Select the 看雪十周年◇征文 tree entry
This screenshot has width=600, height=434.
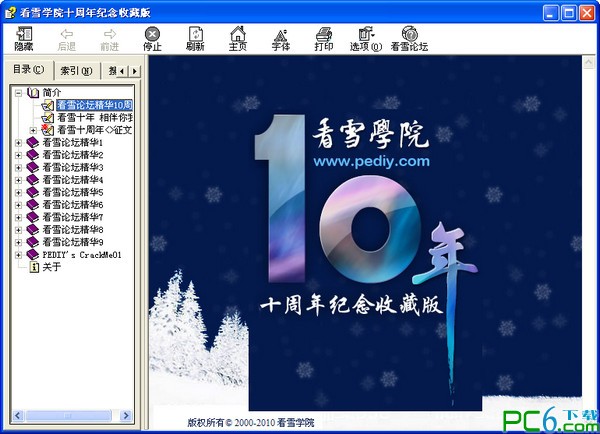point(95,130)
